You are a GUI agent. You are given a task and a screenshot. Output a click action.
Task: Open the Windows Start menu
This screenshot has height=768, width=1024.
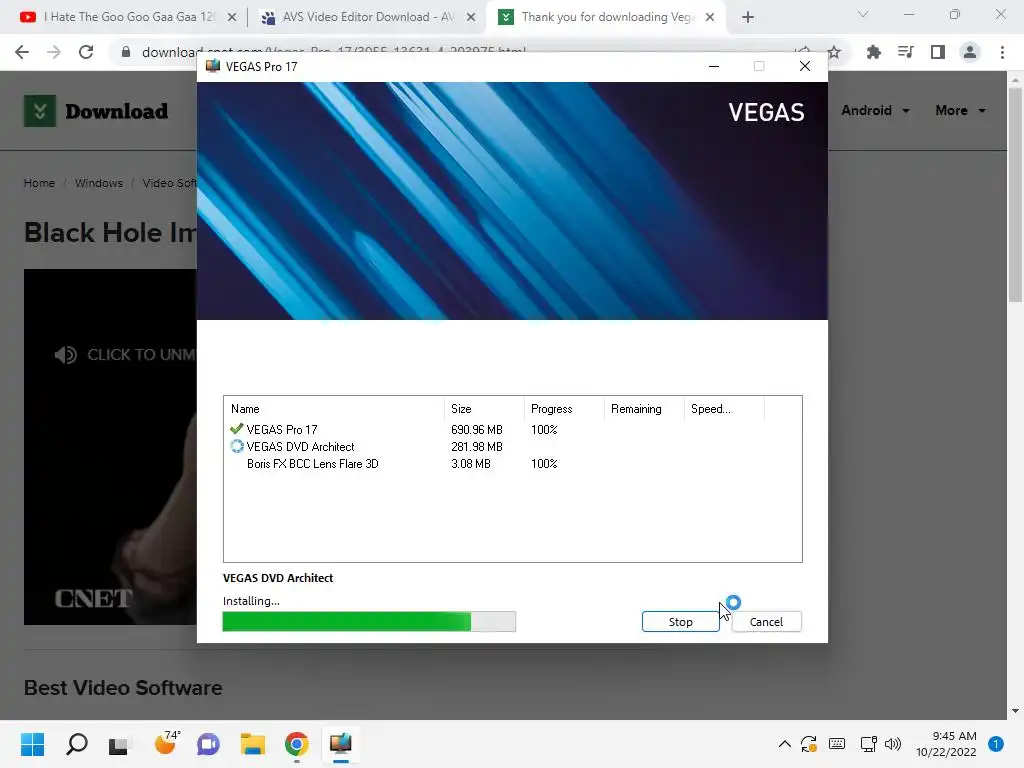pos(33,744)
